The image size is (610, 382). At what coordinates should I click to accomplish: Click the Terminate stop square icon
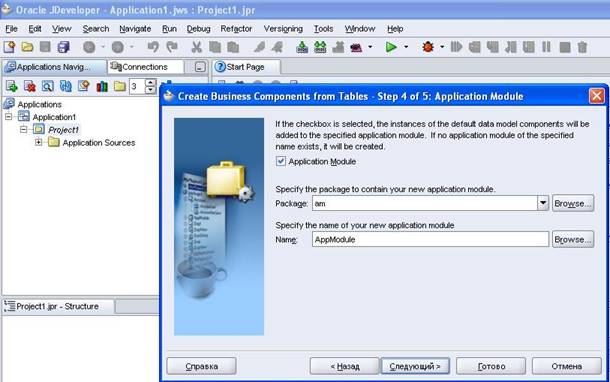pyautogui.click(x=565, y=47)
